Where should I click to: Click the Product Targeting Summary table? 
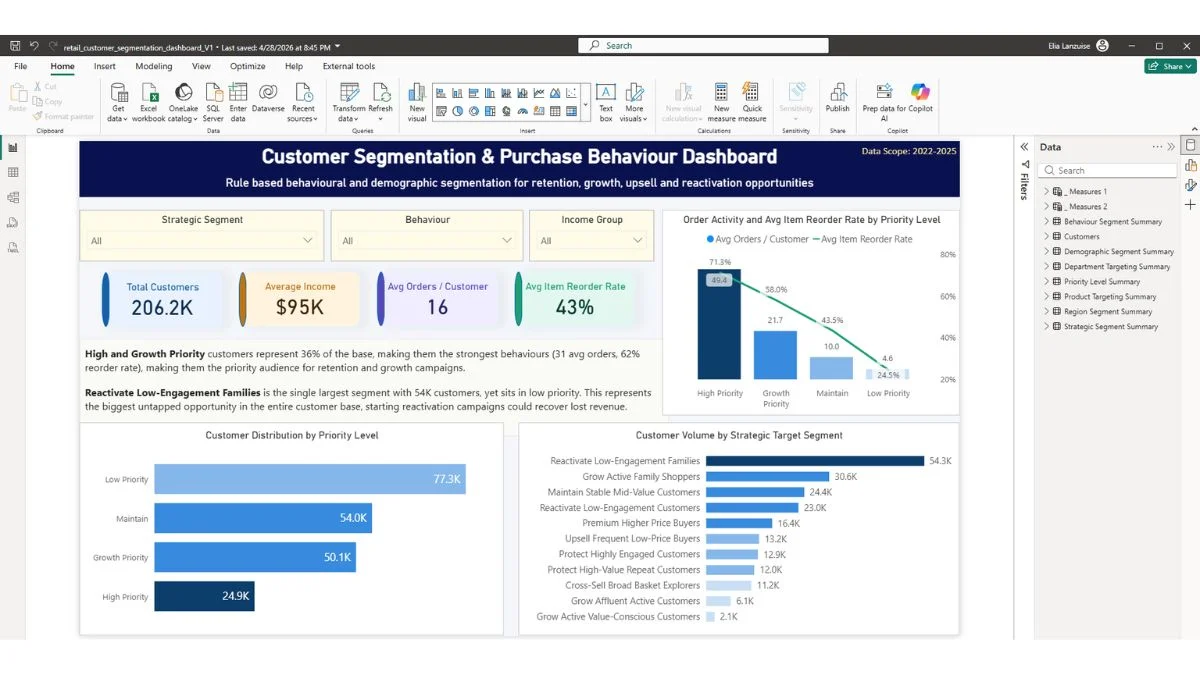tap(1110, 296)
